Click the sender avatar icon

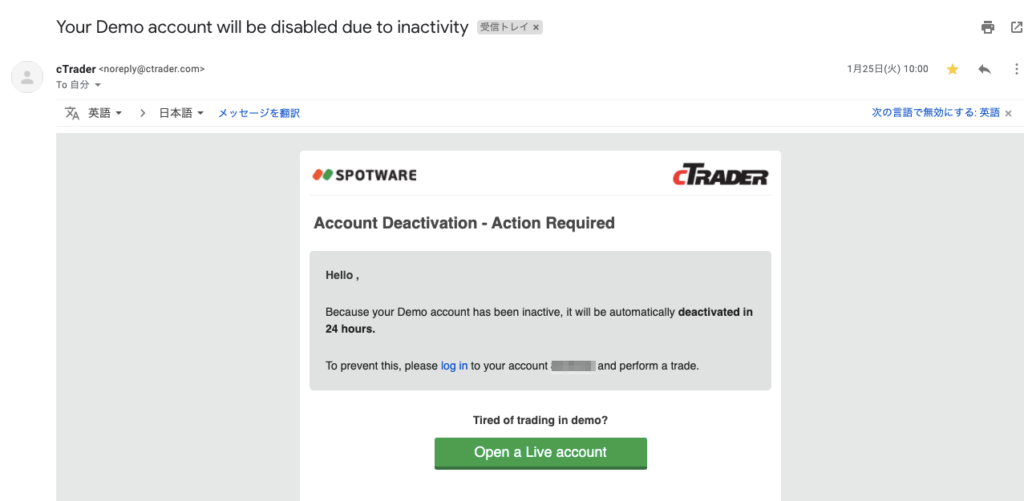pos(27,77)
